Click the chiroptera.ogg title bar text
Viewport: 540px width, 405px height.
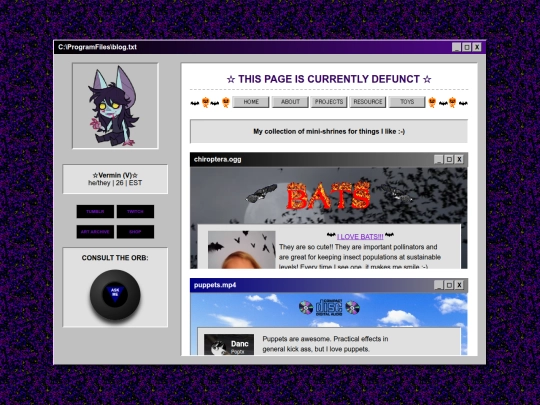[x=218, y=159]
